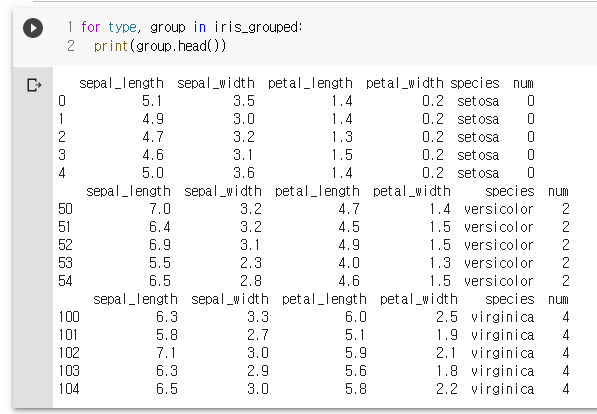Click sepal_width value 2.9 in row 103
The image size is (597, 414).
(x=258, y=371)
